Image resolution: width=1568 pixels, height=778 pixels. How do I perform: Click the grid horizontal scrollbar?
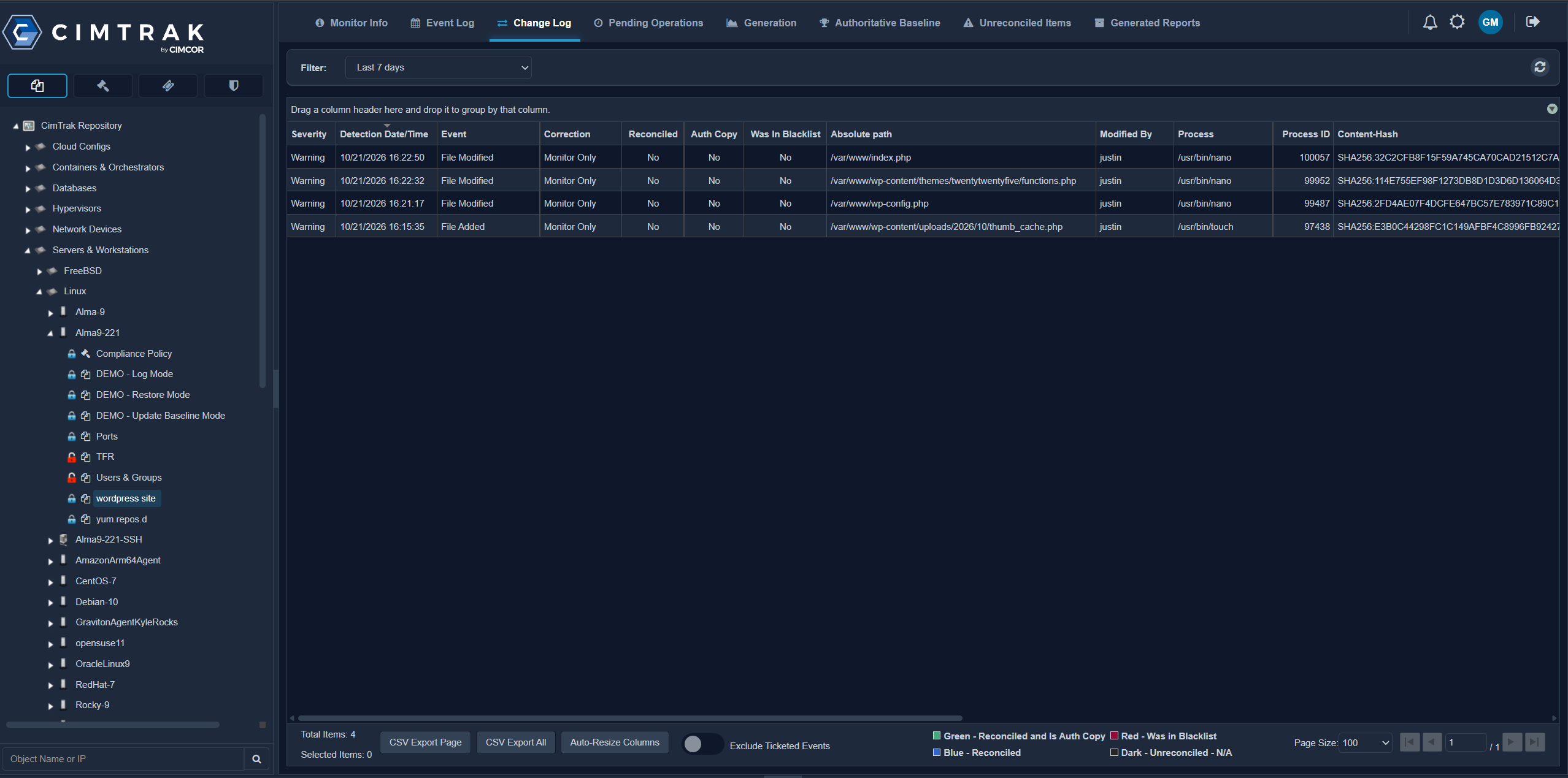tap(630, 718)
